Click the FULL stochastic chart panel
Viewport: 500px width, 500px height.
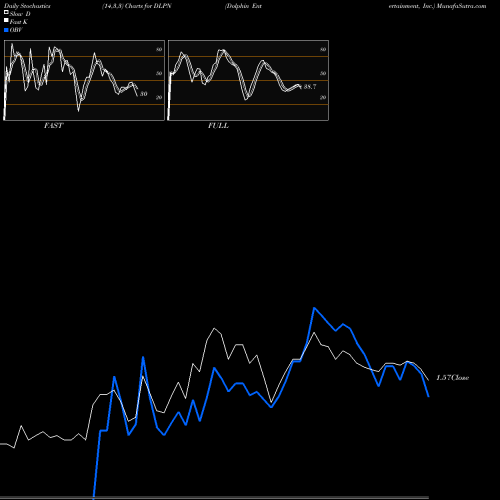(x=248, y=80)
